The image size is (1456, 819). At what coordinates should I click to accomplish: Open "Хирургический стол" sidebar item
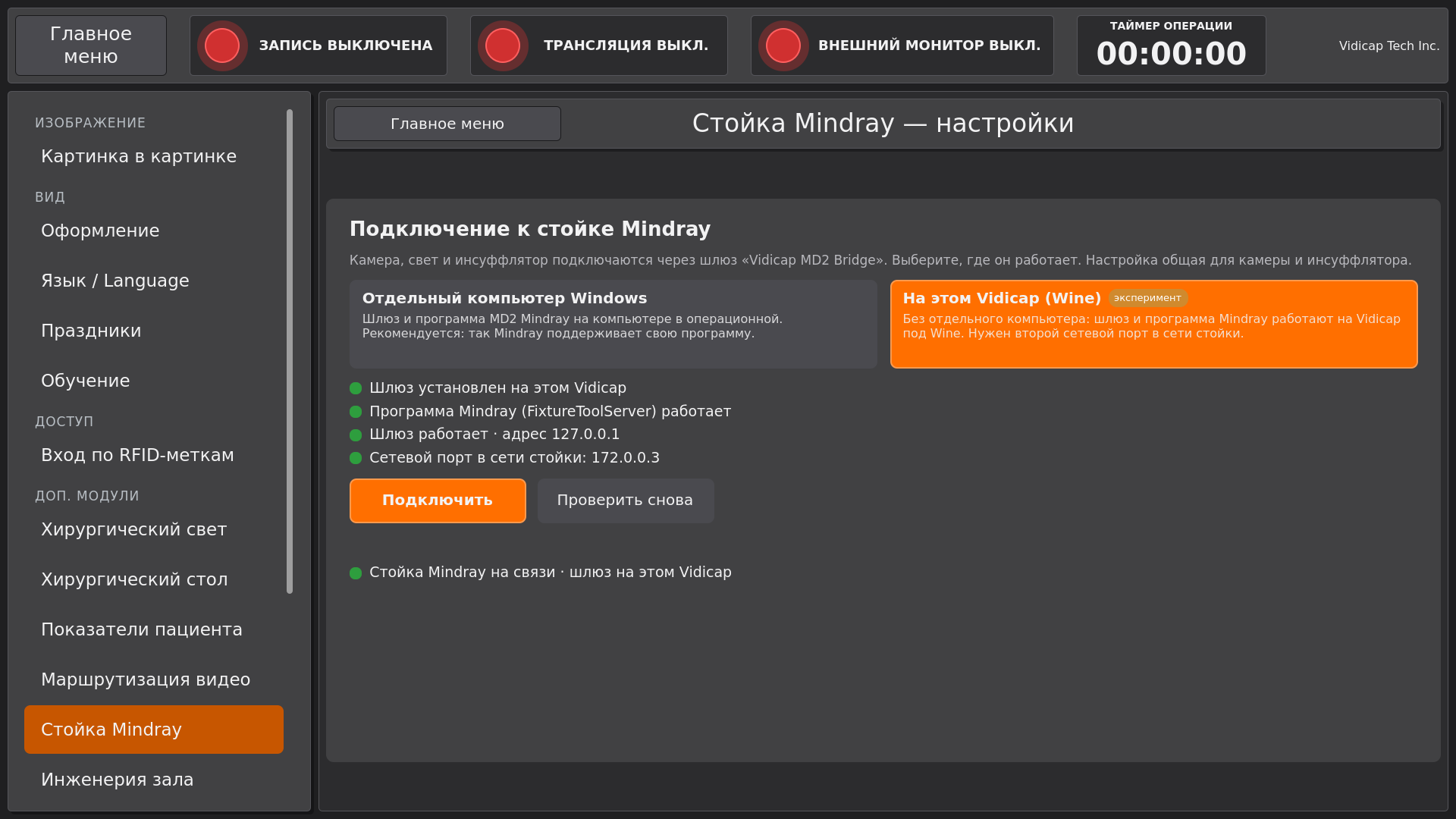[x=154, y=579]
